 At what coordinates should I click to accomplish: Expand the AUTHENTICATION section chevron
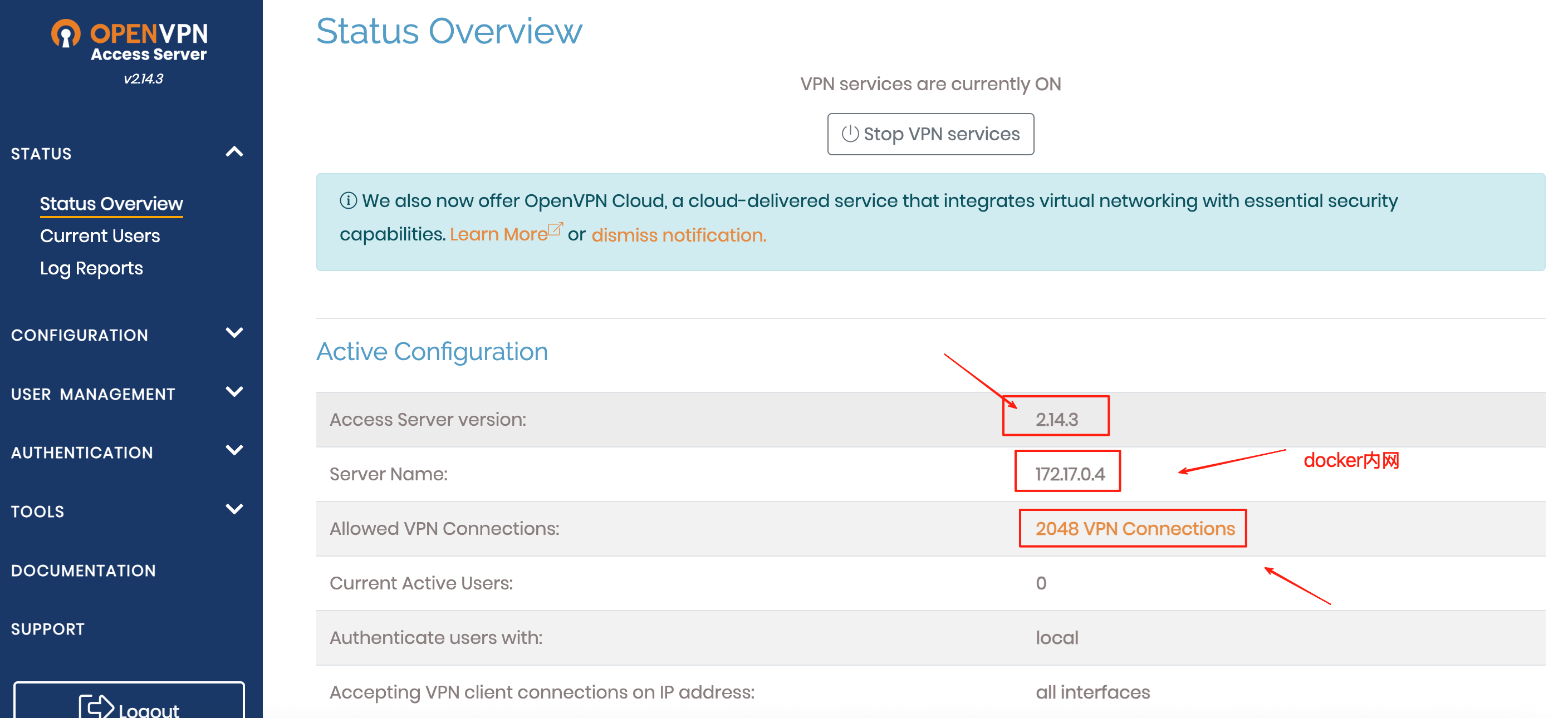(x=234, y=450)
